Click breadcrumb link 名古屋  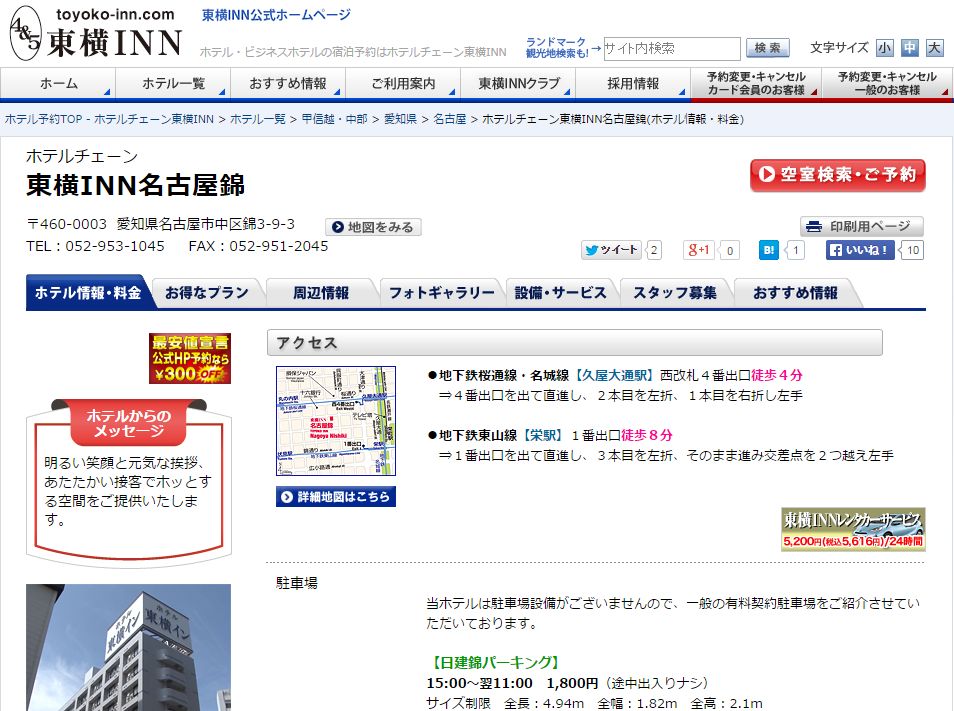(x=450, y=119)
